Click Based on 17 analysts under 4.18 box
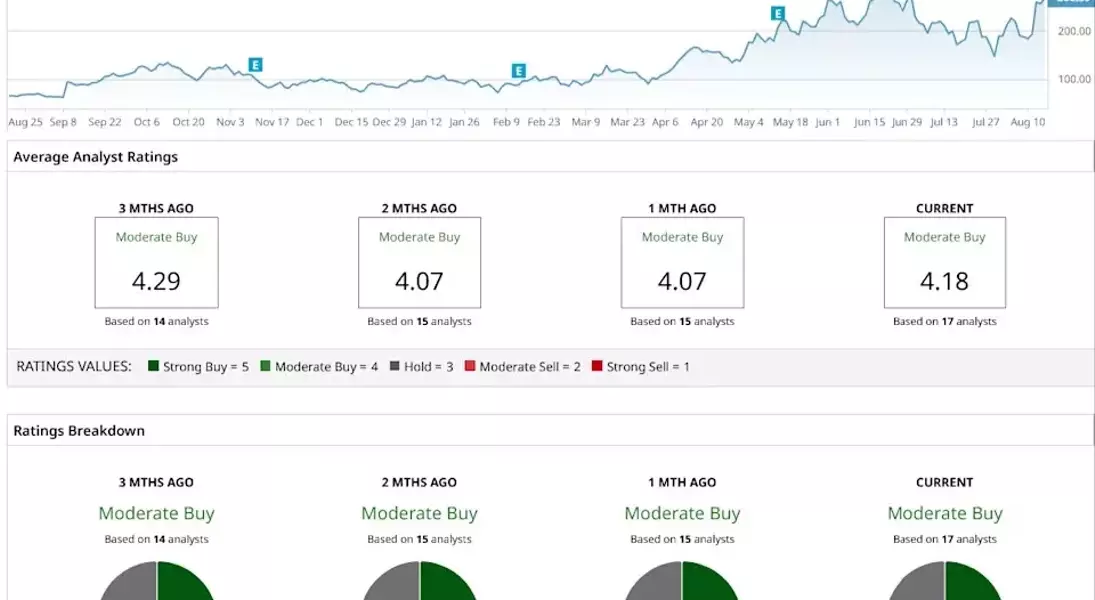Image resolution: width=1095 pixels, height=600 pixels. point(945,321)
